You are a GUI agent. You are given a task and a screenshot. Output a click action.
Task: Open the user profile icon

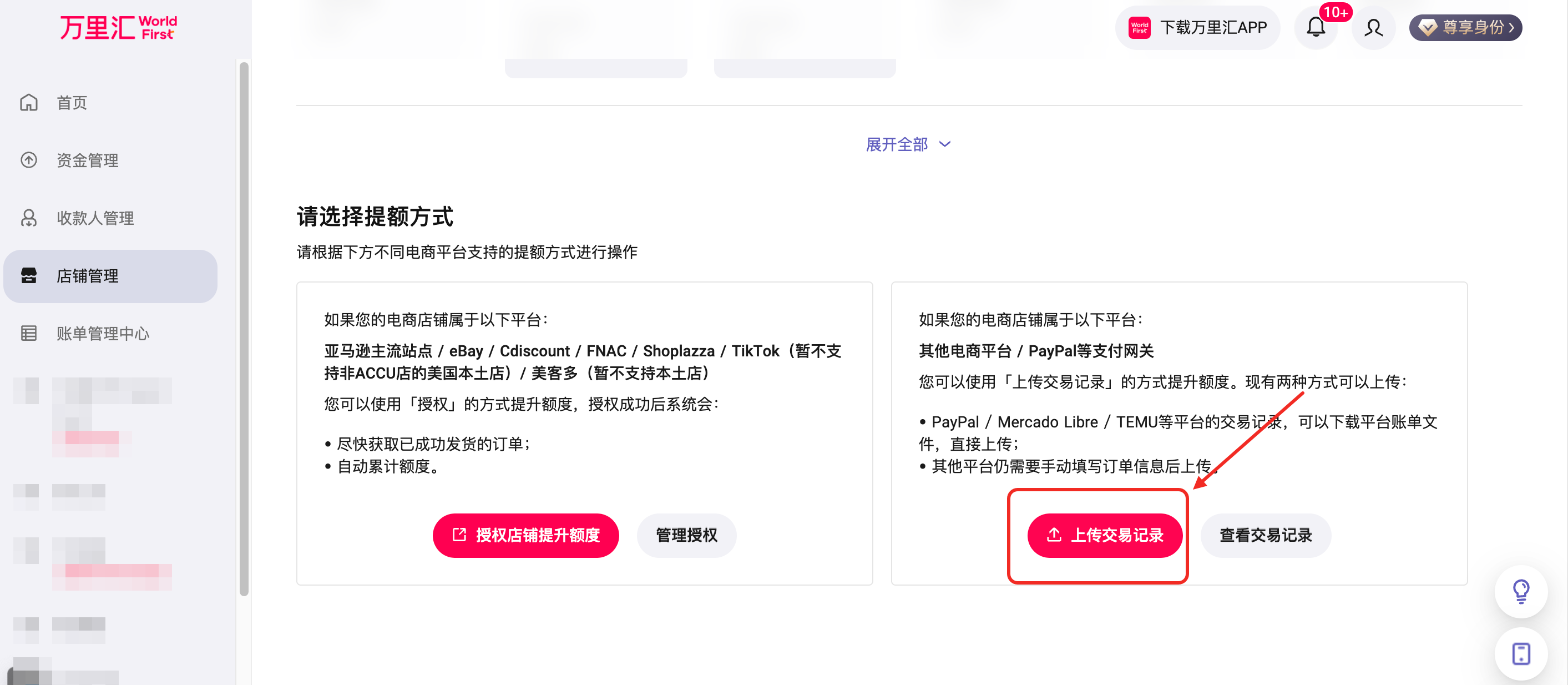(1373, 27)
